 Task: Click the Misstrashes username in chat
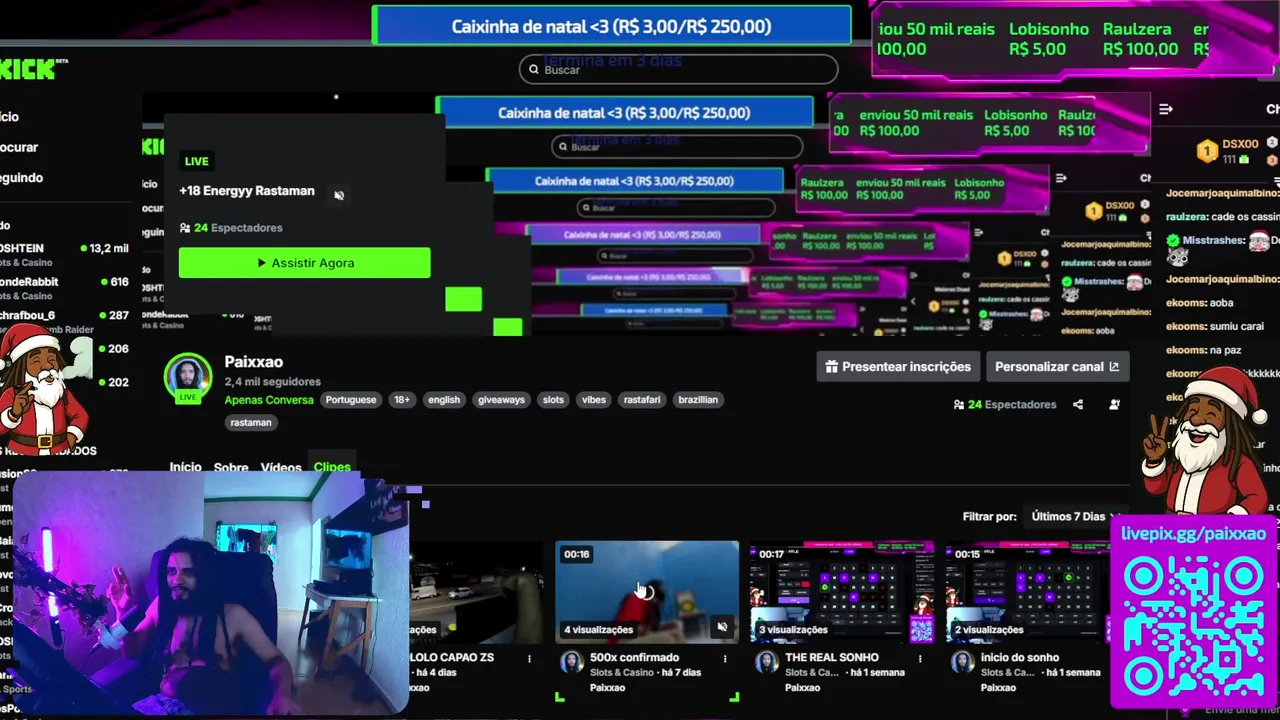point(1213,241)
